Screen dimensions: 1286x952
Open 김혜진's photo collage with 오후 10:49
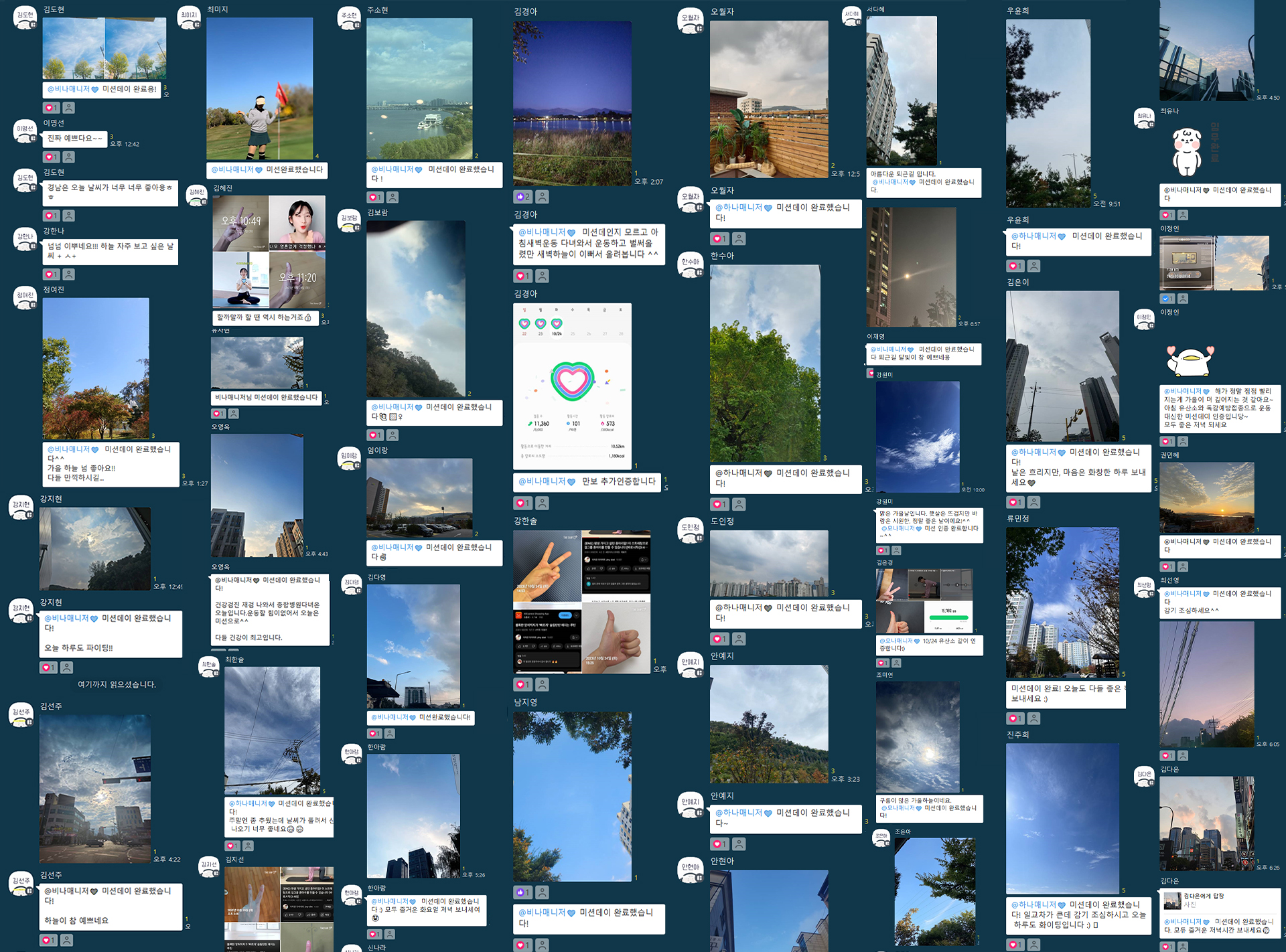pyautogui.click(x=269, y=252)
